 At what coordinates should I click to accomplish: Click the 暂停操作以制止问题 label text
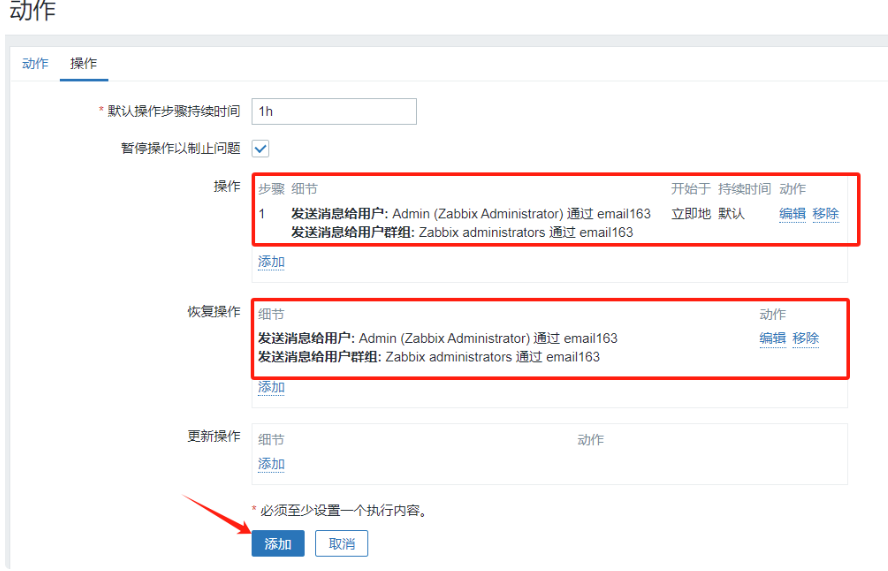click(x=180, y=148)
